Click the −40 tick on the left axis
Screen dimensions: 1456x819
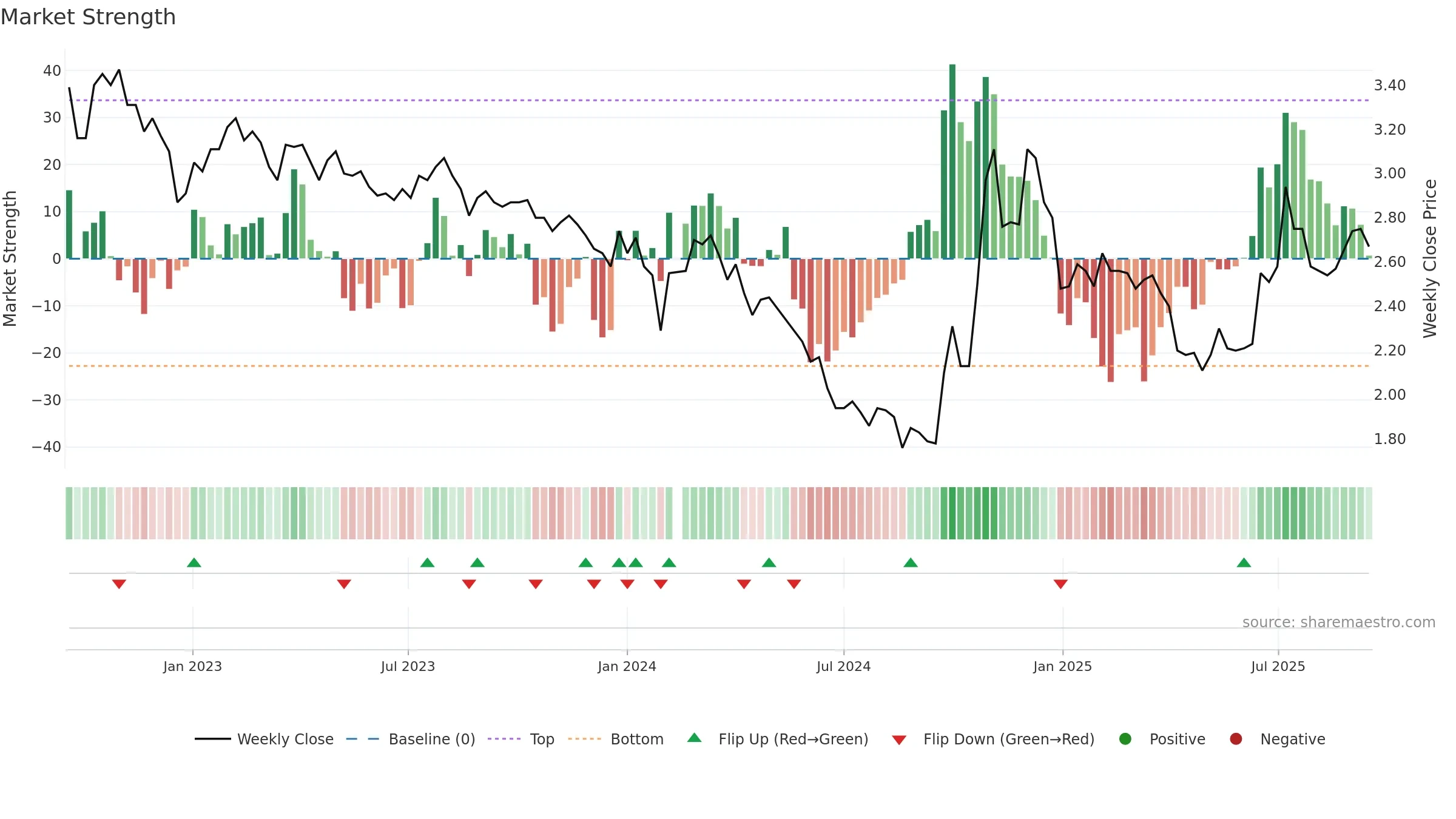pyautogui.click(x=47, y=447)
